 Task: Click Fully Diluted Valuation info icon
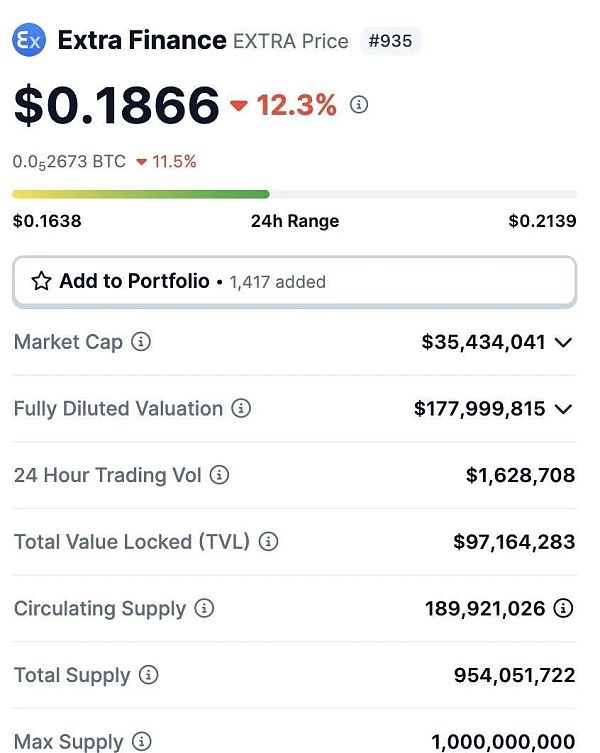(241, 408)
